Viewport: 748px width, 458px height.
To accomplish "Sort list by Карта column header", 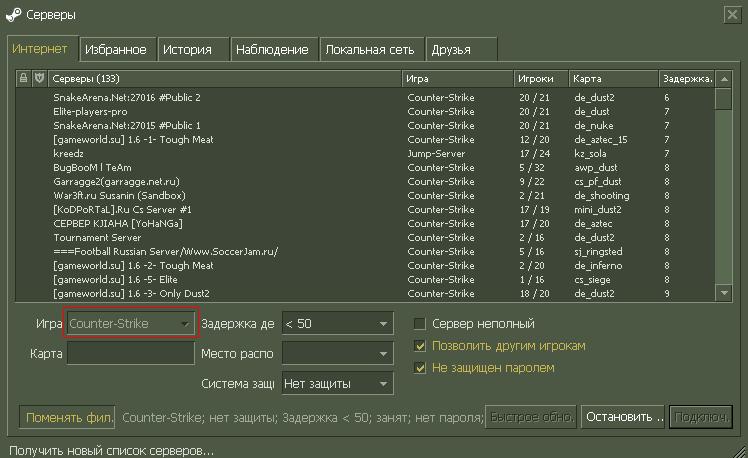I will point(613,79).
